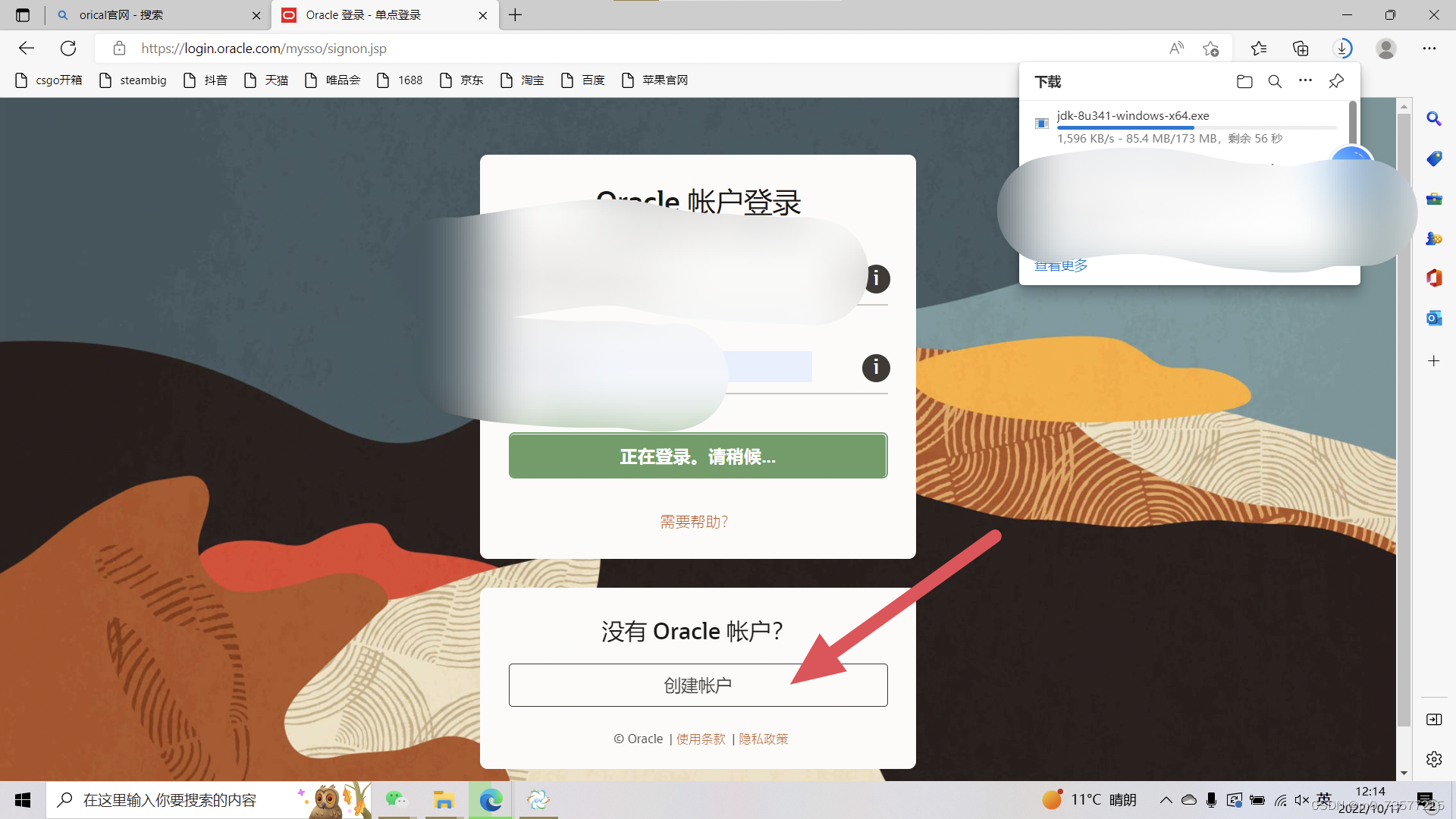Image resolution: width=1456 pixels, height=819 pixels.
Task: Click the password field info icon
Action: click(x=876, y=368)
